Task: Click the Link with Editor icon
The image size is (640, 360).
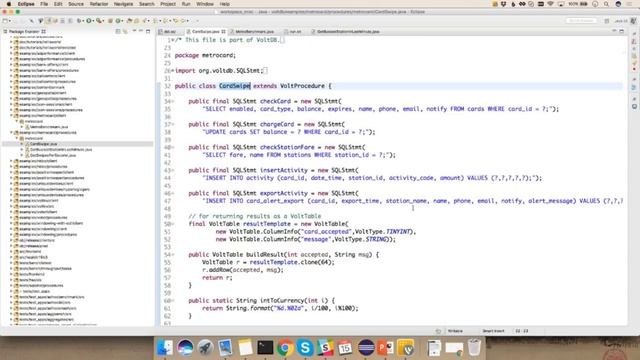Action: (x=125, y=31)
